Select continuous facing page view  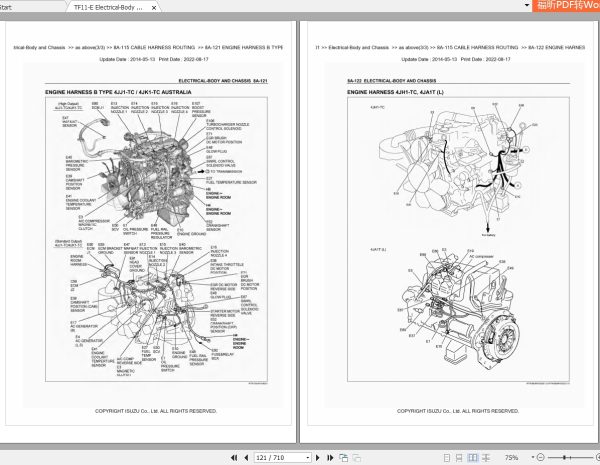[486, 457]
